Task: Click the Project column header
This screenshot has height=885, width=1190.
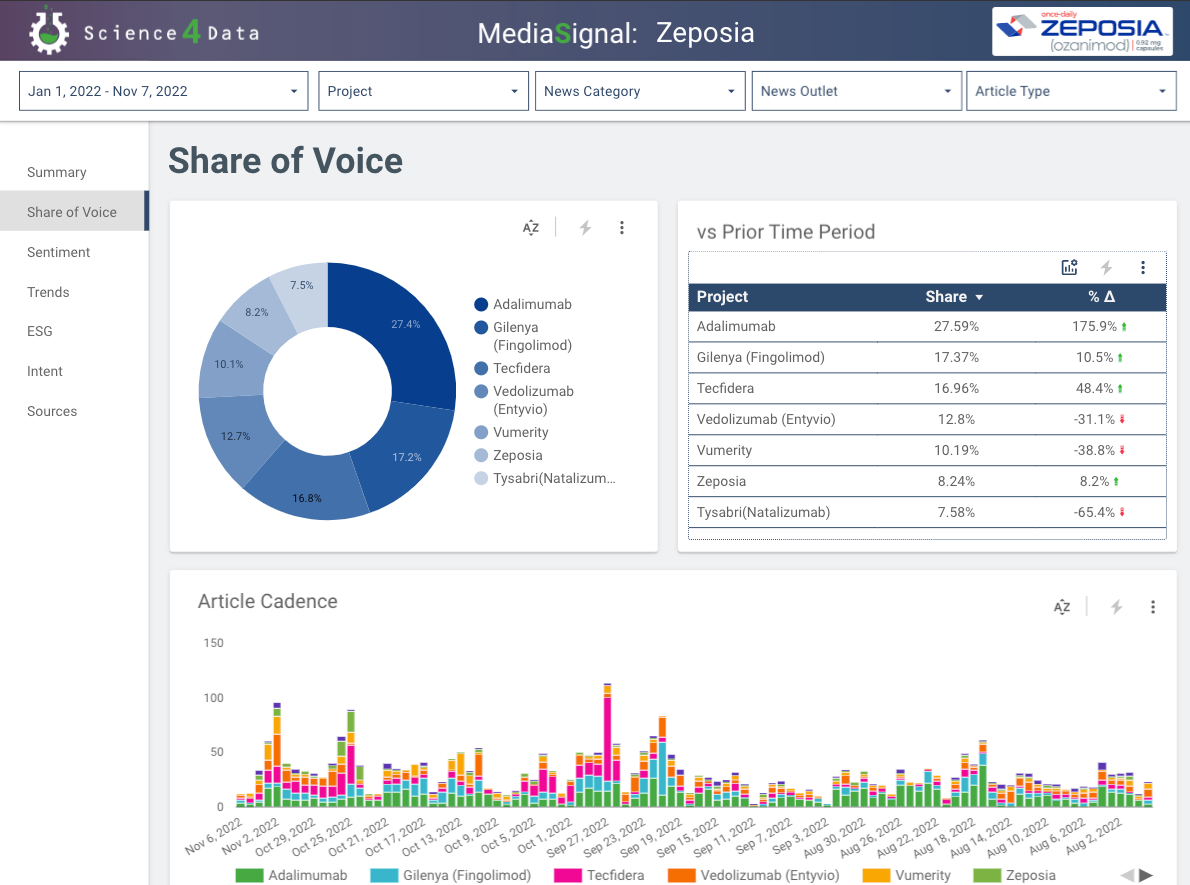Action: click(x=722, y=297)
